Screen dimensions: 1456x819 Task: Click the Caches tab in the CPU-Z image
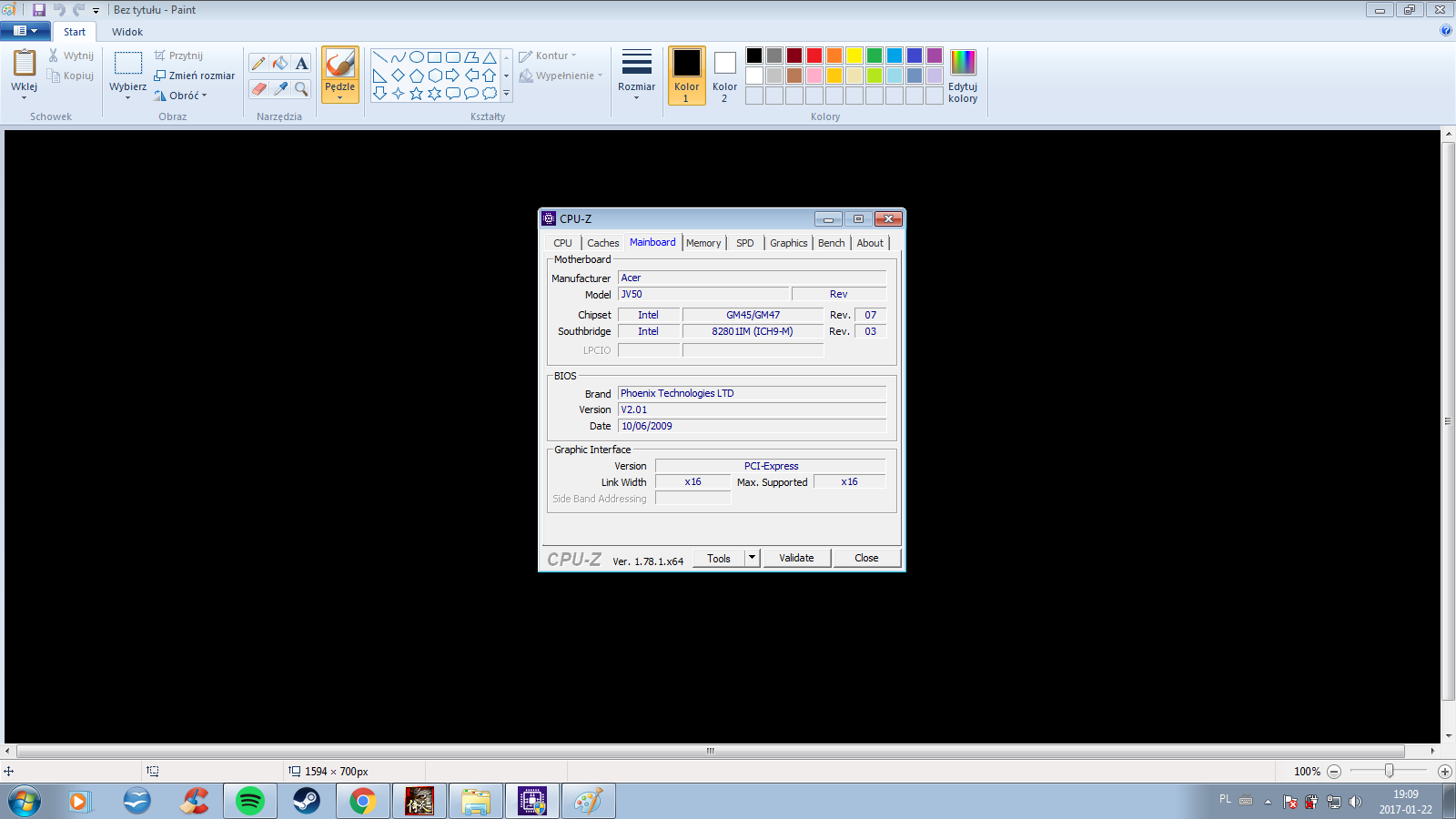[x=602, y=243]
